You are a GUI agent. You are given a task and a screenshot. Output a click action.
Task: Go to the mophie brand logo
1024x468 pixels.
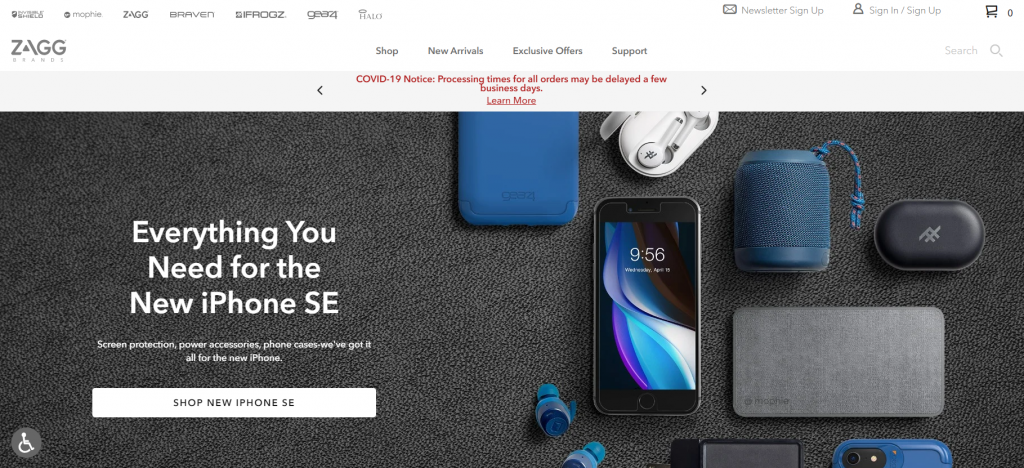click(x=83, y=14)
